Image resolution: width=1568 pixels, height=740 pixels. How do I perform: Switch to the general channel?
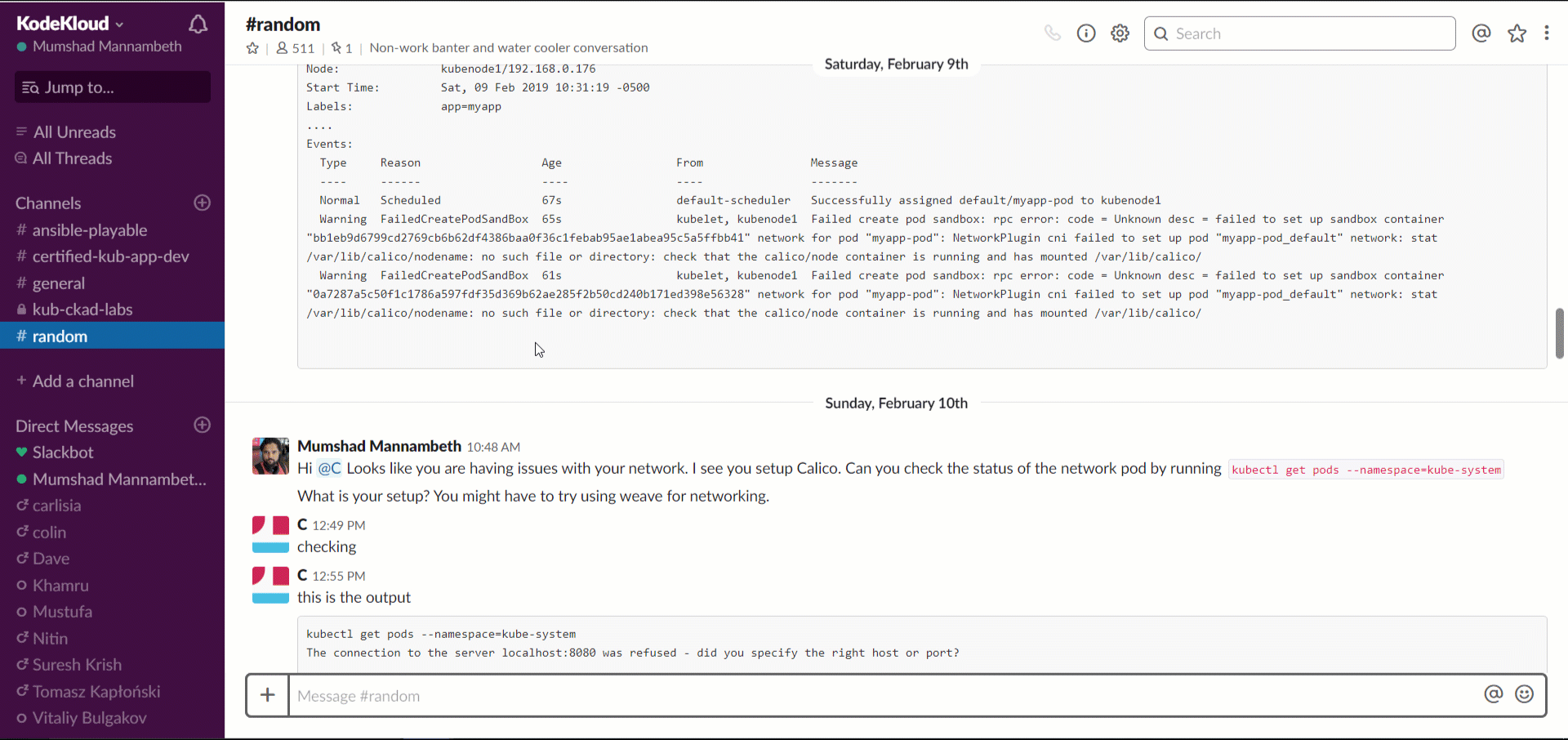coord(58,283)
